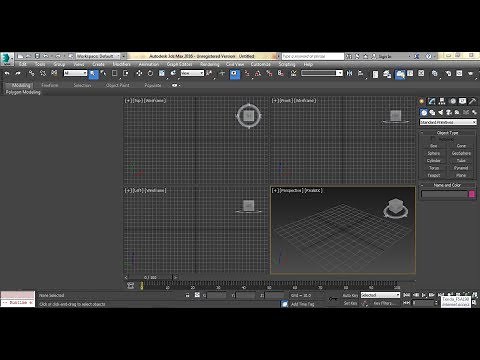The height and width of the screenshot is (360, 480).
Task: Choose the Rectangular Selection Region tool
Action: tap(115, 73)
